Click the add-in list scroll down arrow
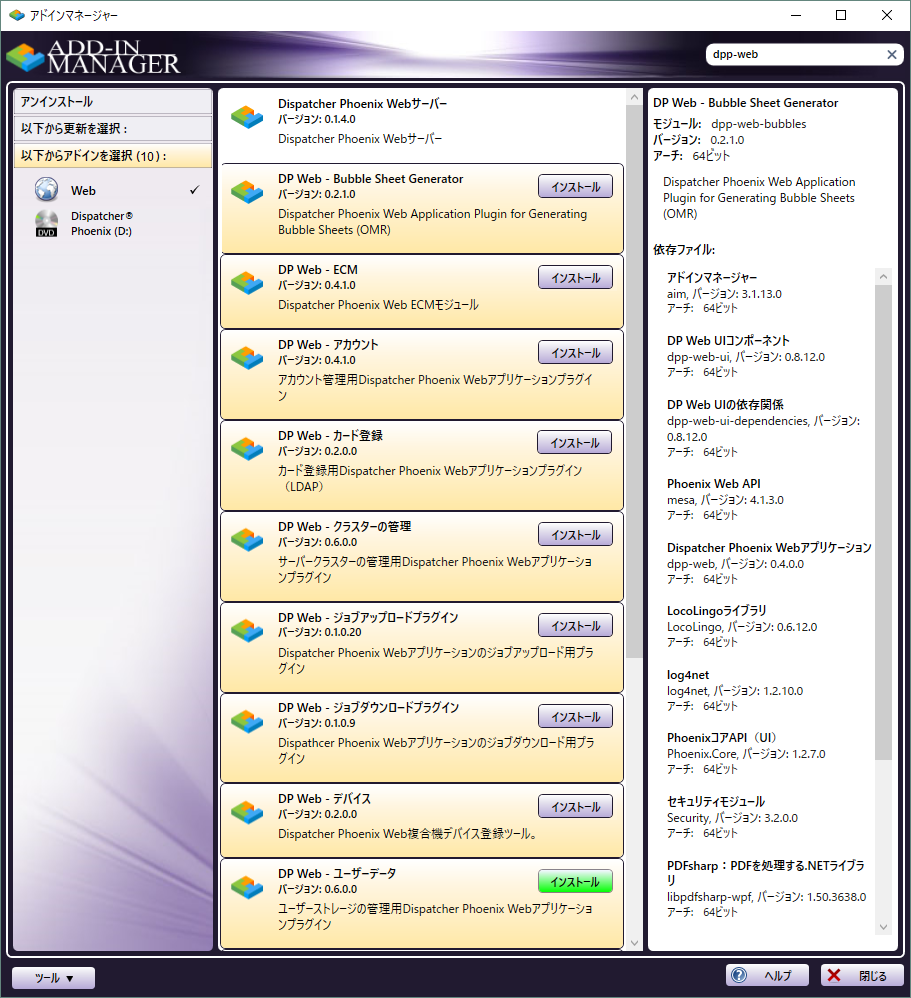Screen dimensions: 911x998 click(x=634, y=943)
